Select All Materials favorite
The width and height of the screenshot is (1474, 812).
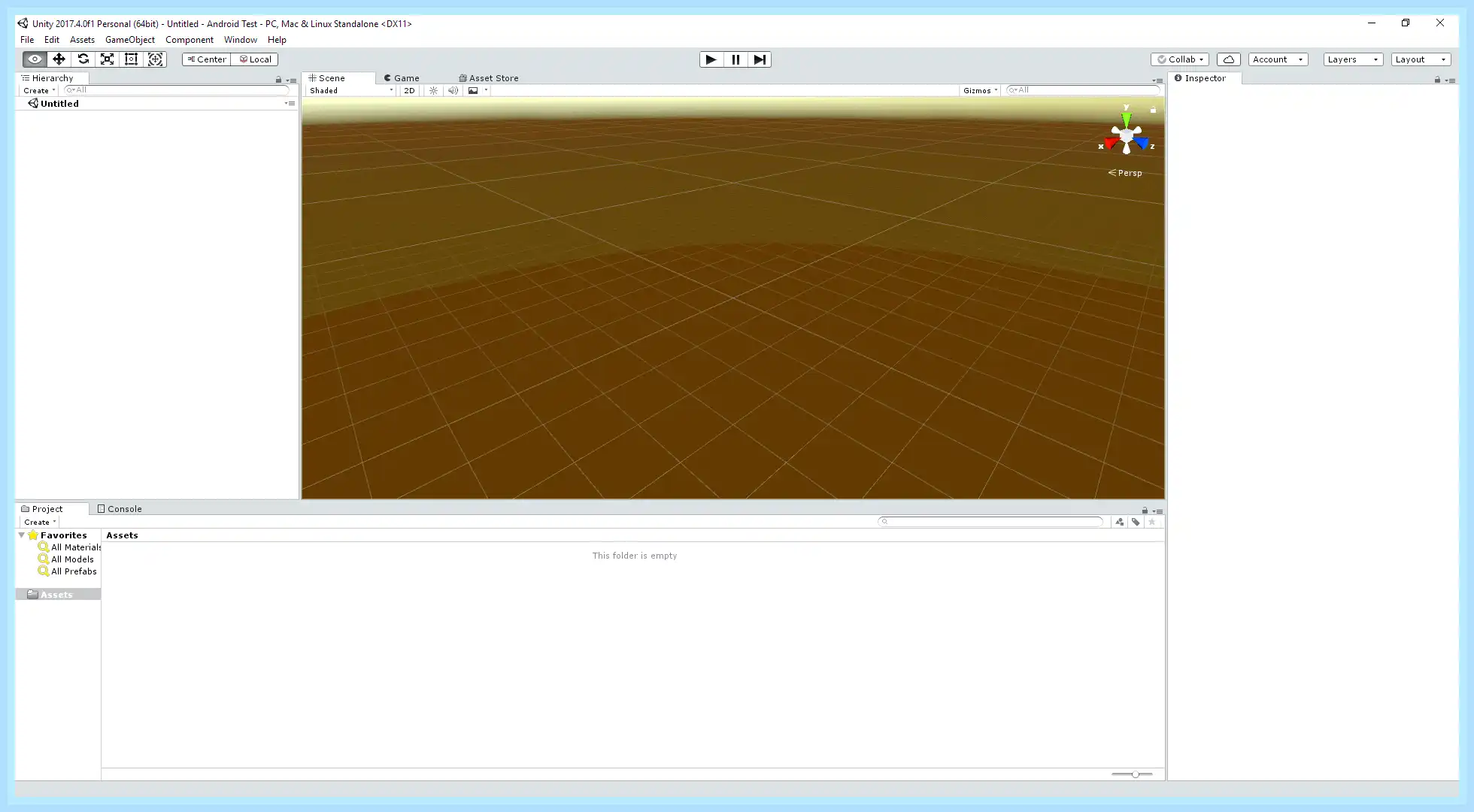click(70, 547)
